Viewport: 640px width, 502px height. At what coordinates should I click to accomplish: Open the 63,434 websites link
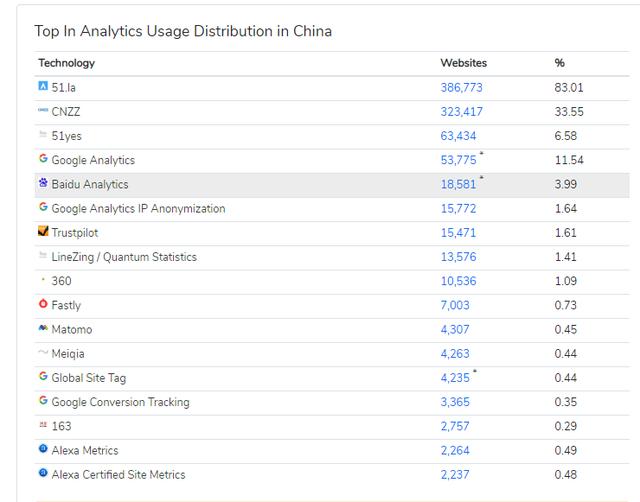coord(458,135)
